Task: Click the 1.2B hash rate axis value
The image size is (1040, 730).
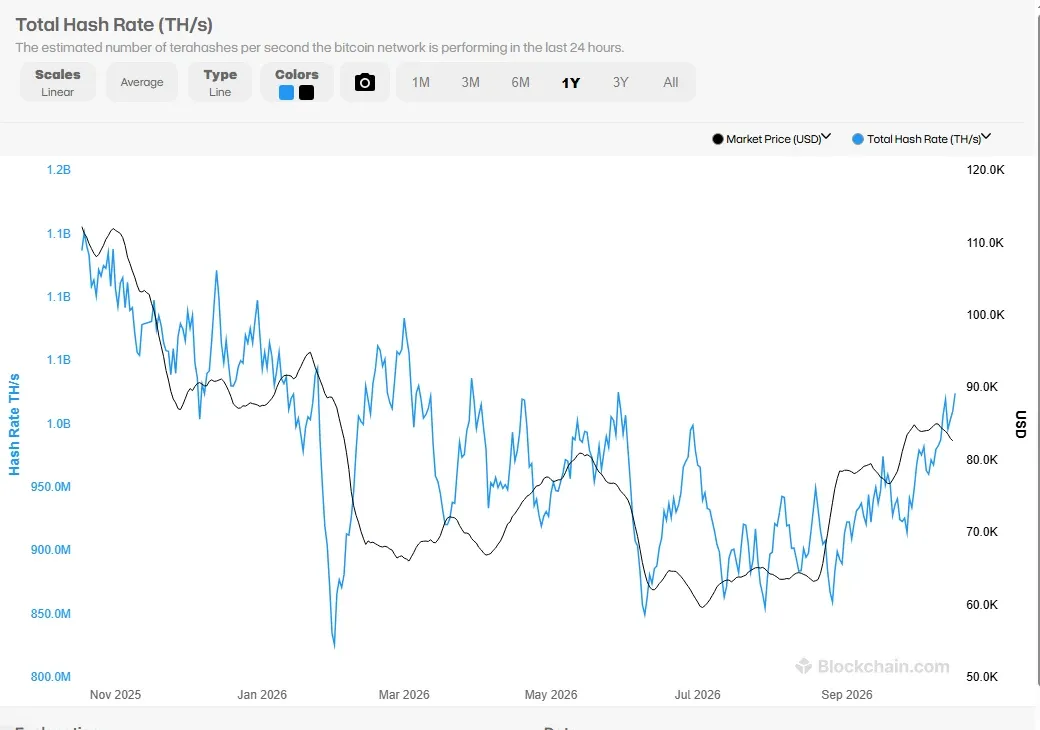Action: point(58,170)
